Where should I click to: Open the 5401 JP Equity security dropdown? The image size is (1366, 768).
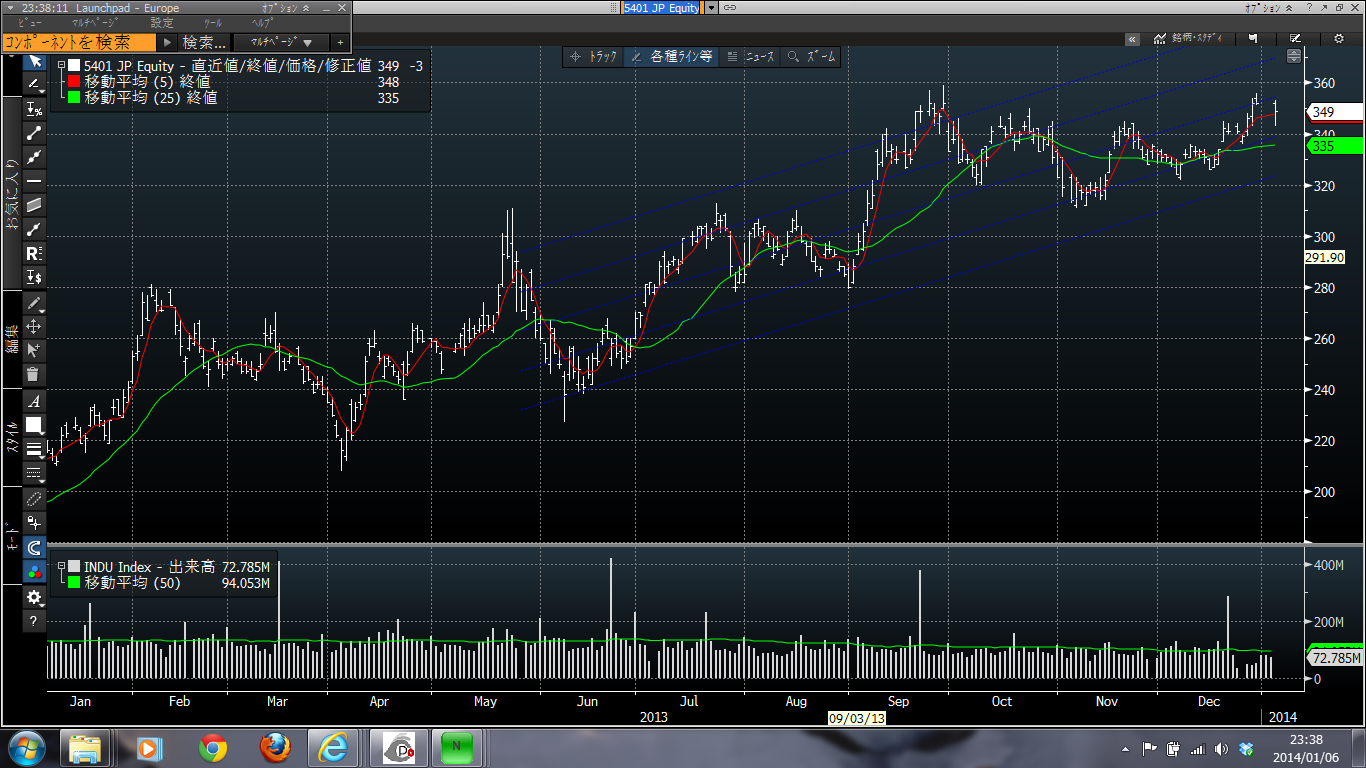pyautogui.click(x=711, y=8)
